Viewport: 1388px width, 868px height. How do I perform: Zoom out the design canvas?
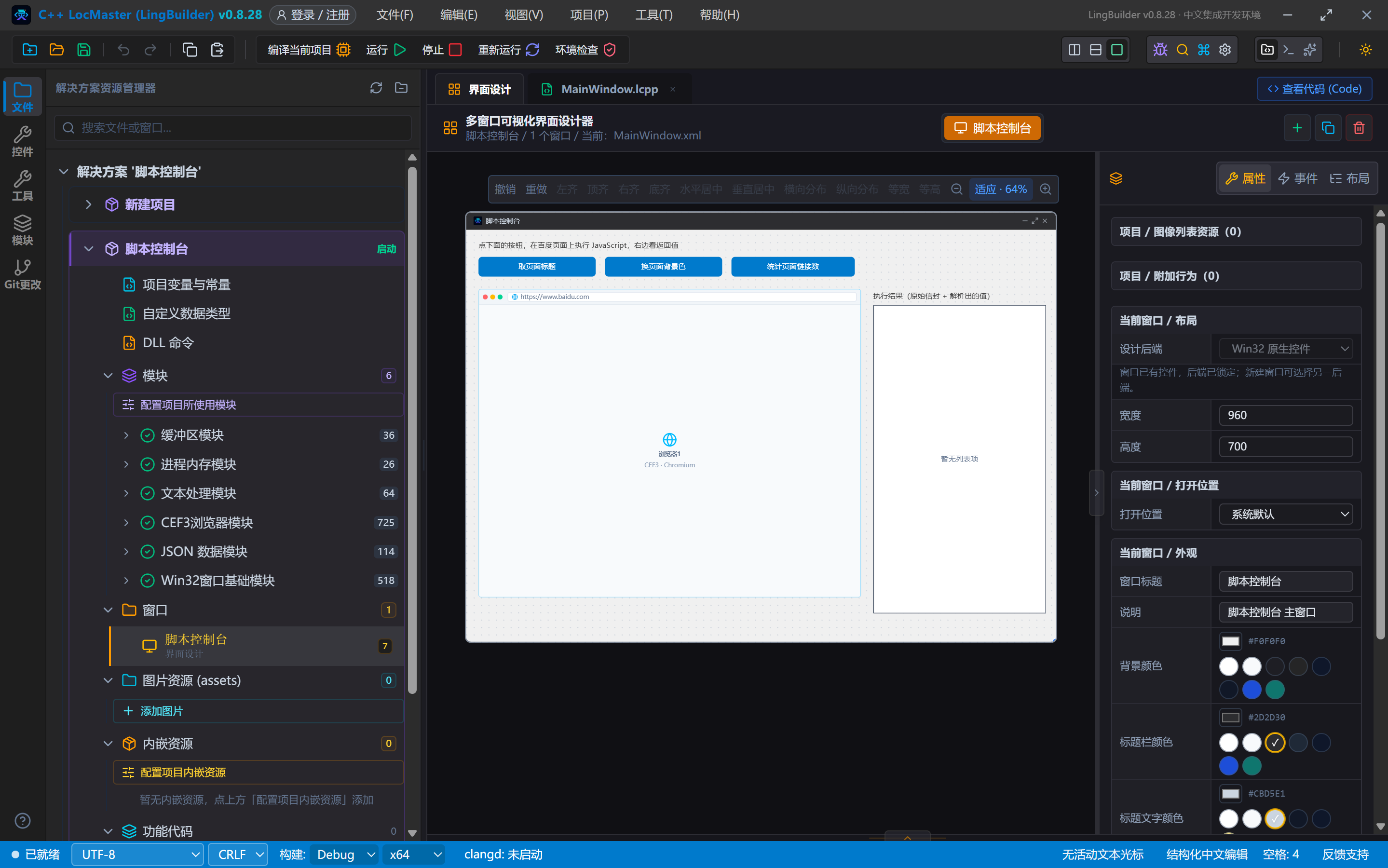(956, 190)
